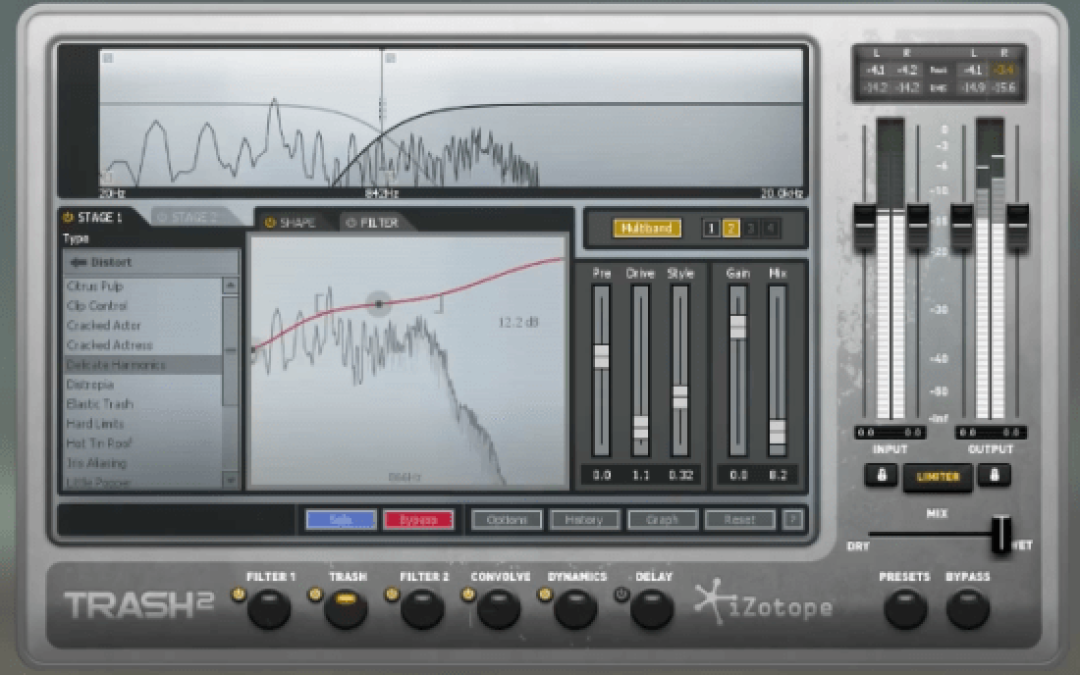1080x675 pixels.
Task: Click the Dry/Wet mix slider handle
Action: (1001, 534)
